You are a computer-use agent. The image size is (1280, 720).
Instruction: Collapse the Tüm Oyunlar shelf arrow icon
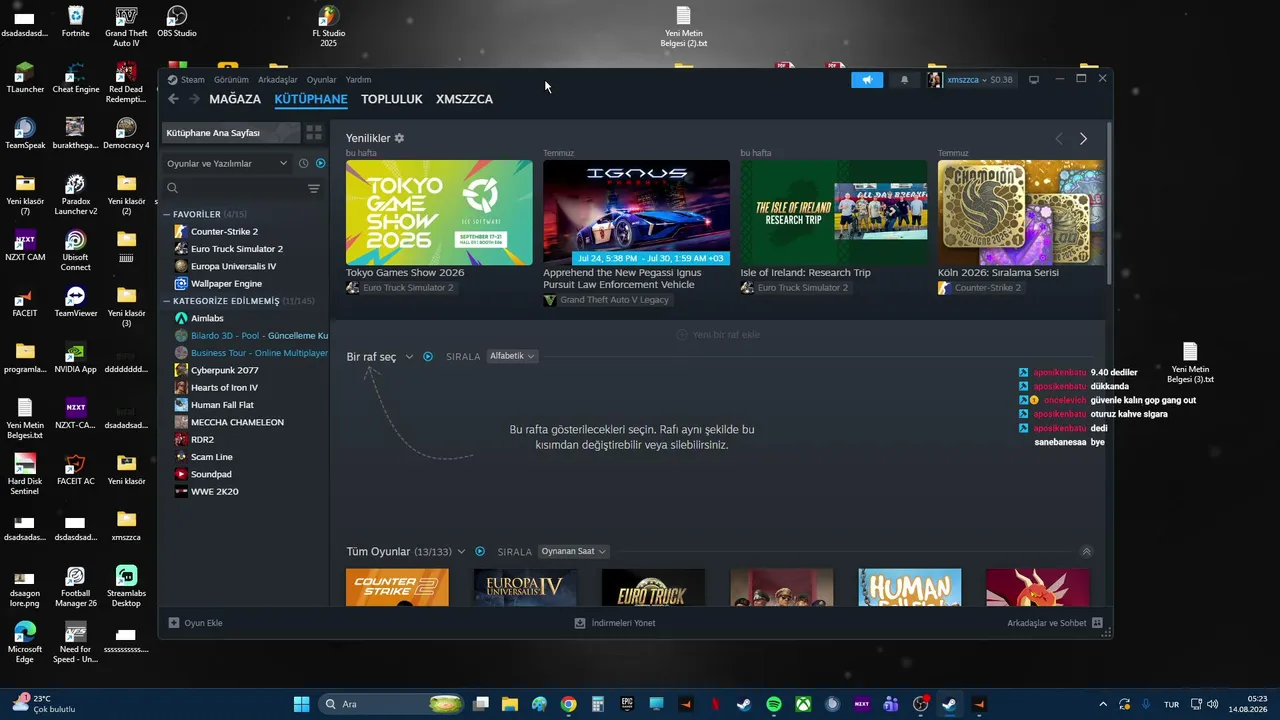click(1087, 551)
